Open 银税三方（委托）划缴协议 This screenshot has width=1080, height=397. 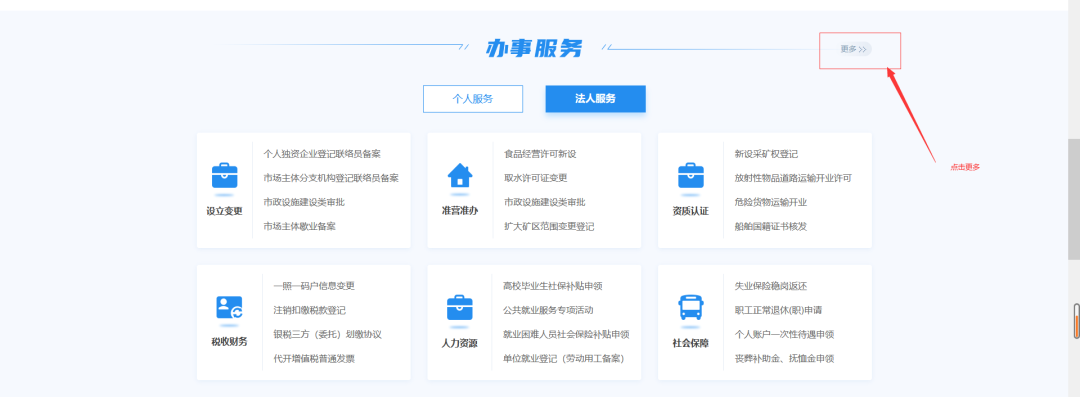(x=327, y=334)
